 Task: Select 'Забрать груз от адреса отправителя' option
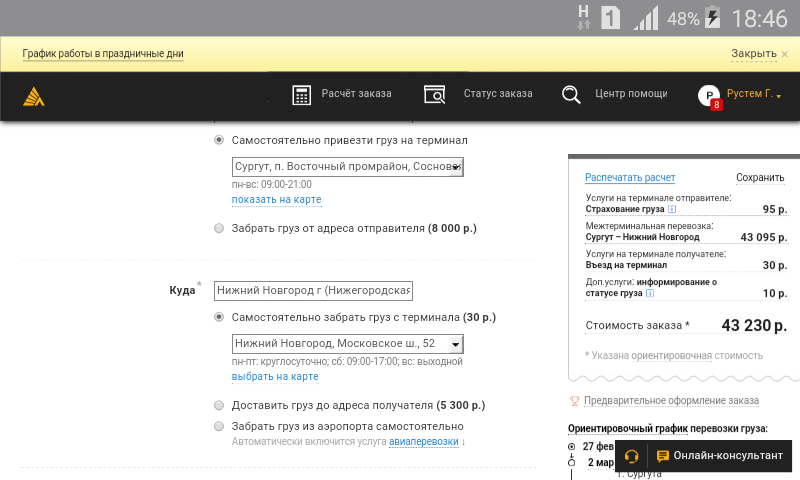pos(219,228)
